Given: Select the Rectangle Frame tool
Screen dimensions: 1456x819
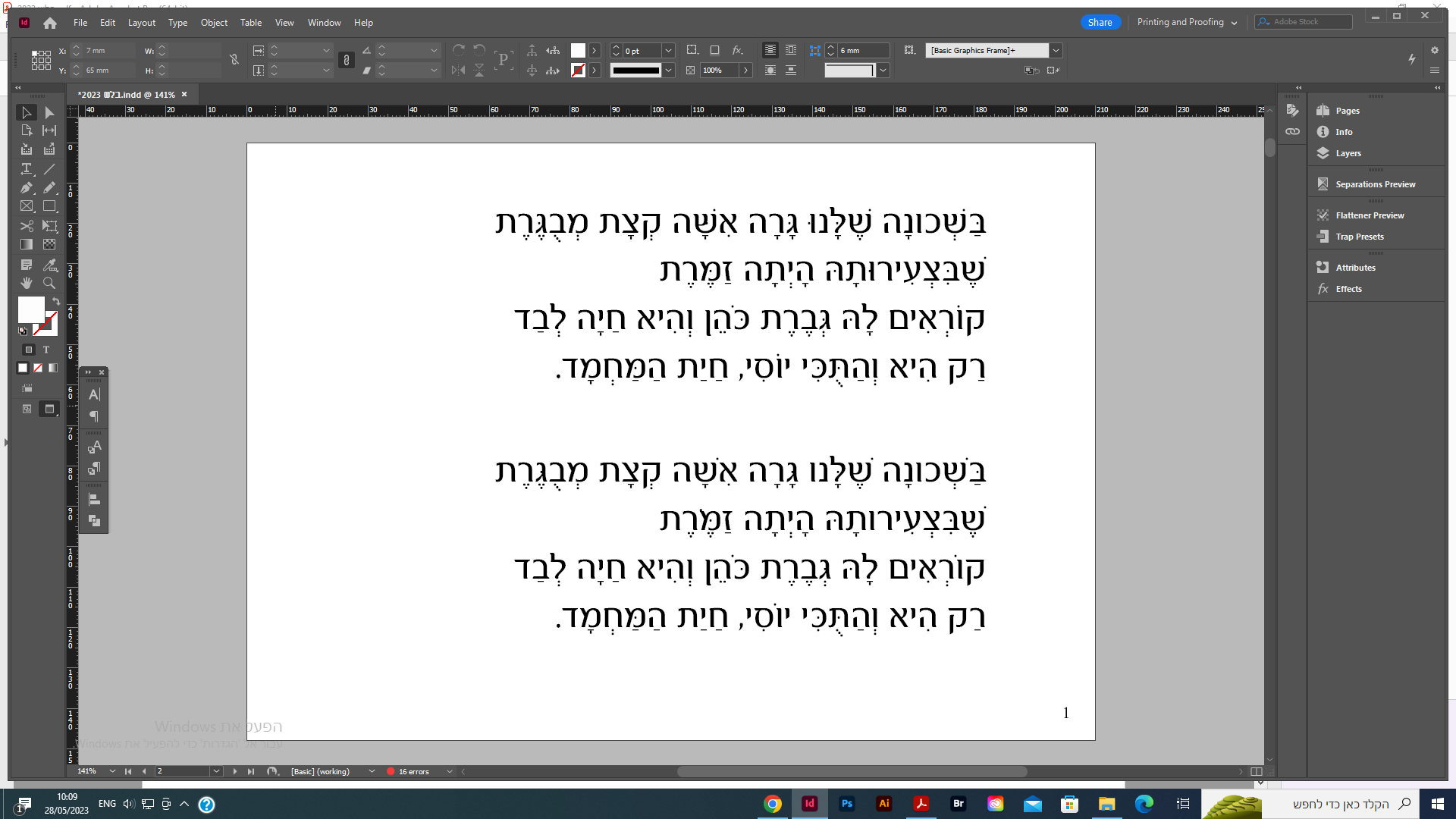Looking at the screenshot, I should (27, 206).
